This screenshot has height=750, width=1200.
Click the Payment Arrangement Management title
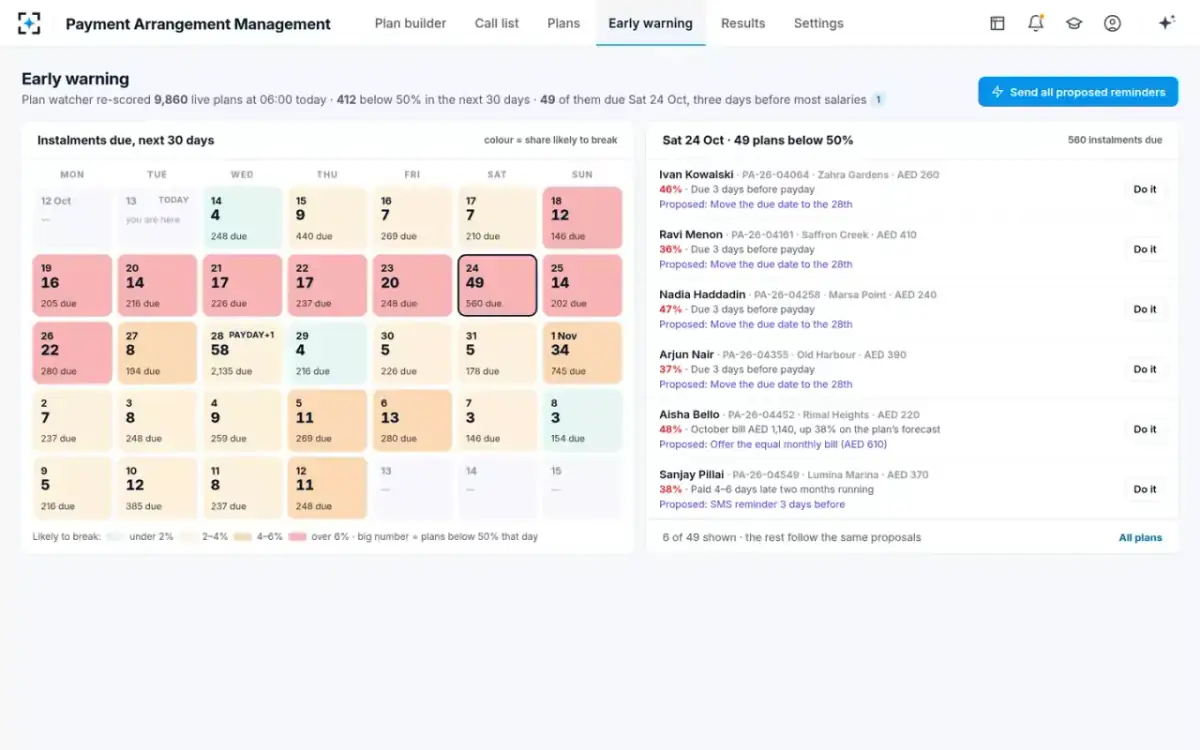(x=198, y=24)
